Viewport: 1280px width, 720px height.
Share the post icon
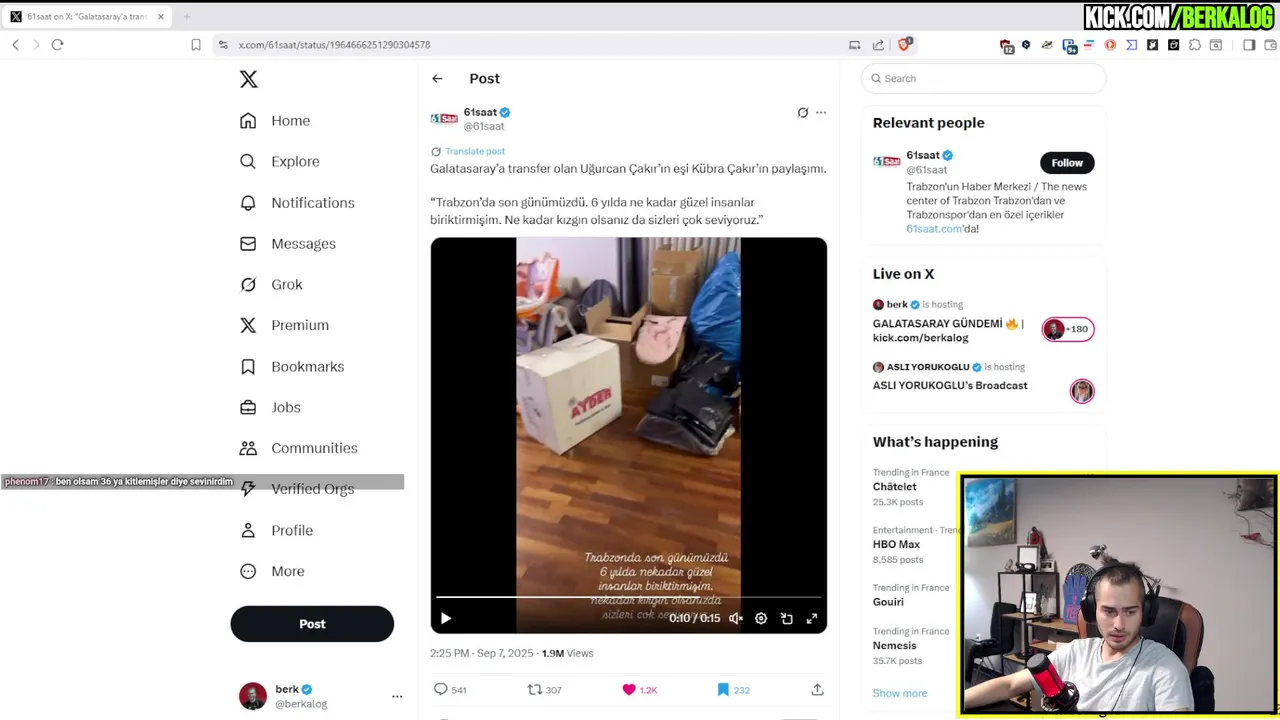tap(817, 690)
